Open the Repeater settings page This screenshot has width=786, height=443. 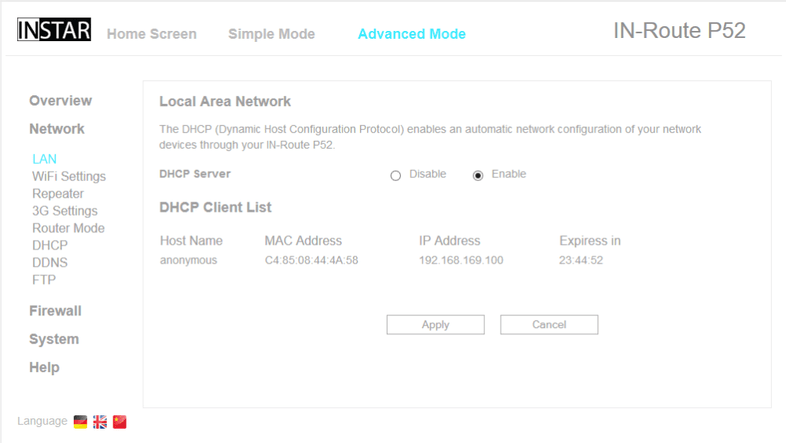tap(58, 194)
